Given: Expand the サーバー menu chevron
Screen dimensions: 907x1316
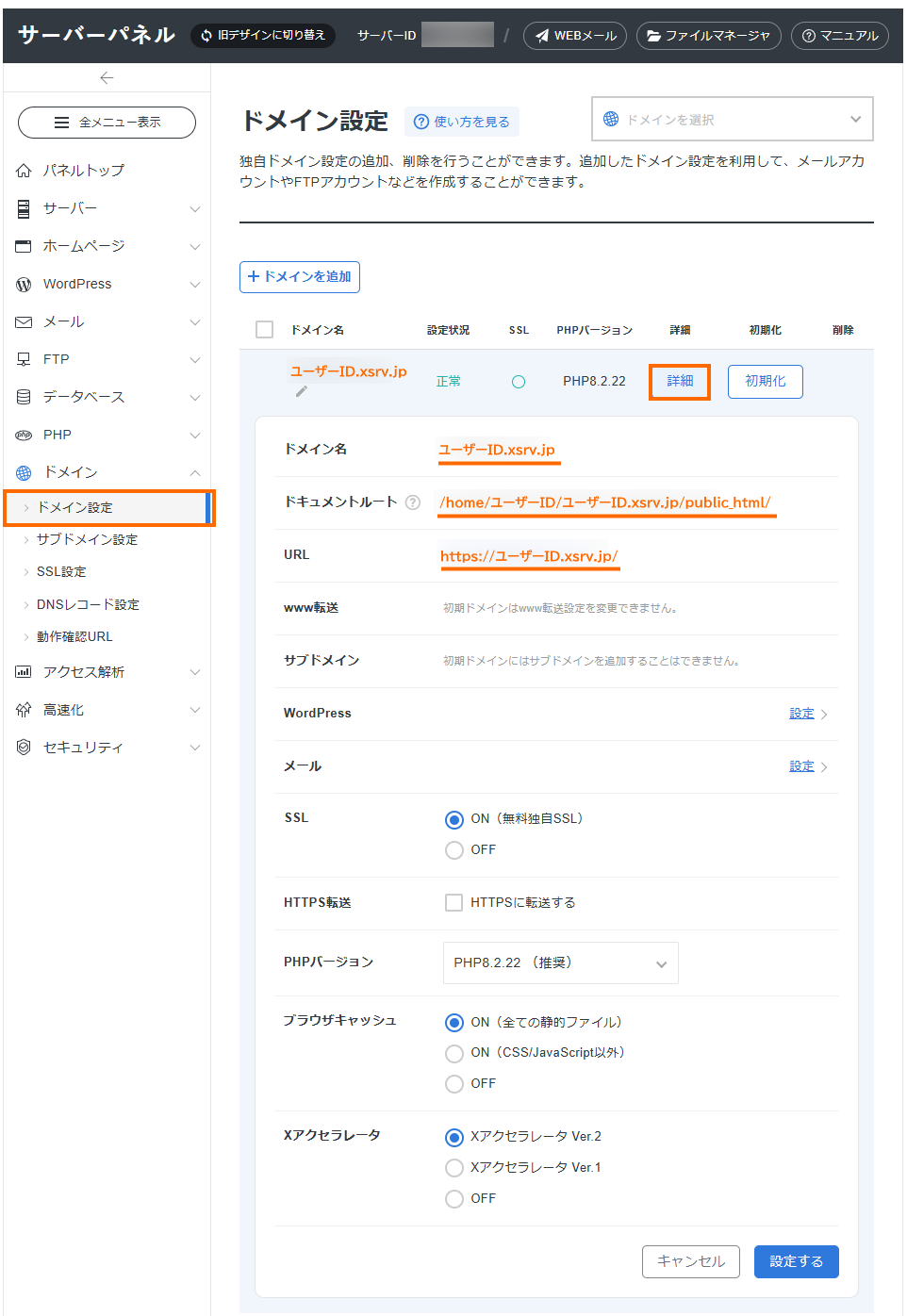Looking at the screenshot, I should coord(195,209).
